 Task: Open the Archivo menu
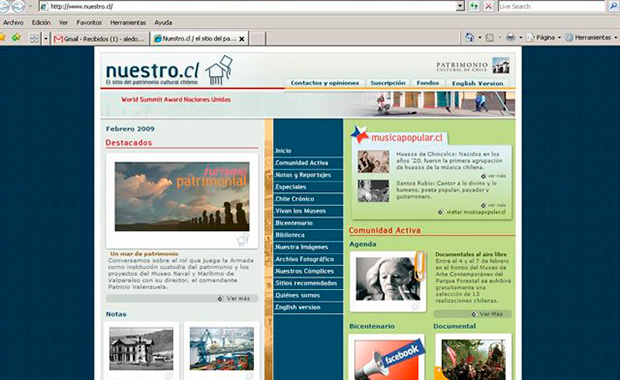(x=13, y=23)
